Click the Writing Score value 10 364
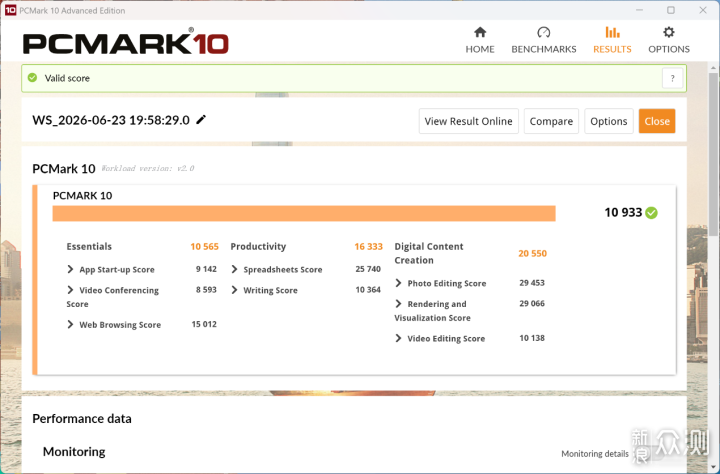Image resolution: width=720 pixels, height=474 pixels. click(368, 290)
